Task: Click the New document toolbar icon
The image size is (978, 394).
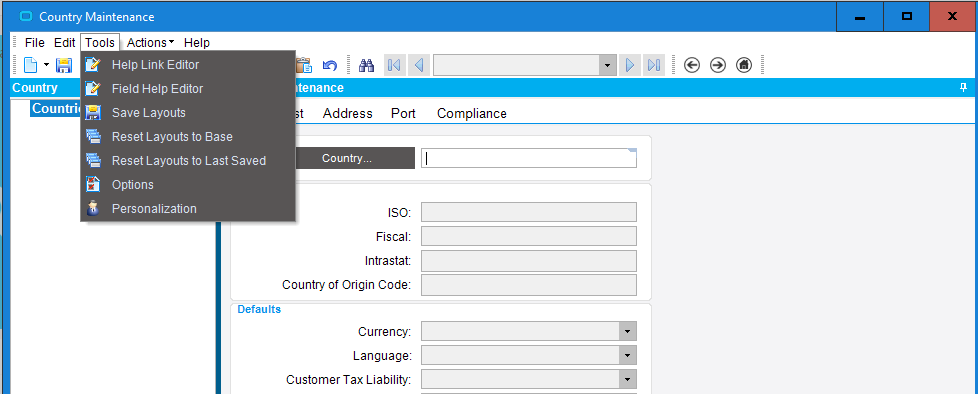Action: coord(31,65)
